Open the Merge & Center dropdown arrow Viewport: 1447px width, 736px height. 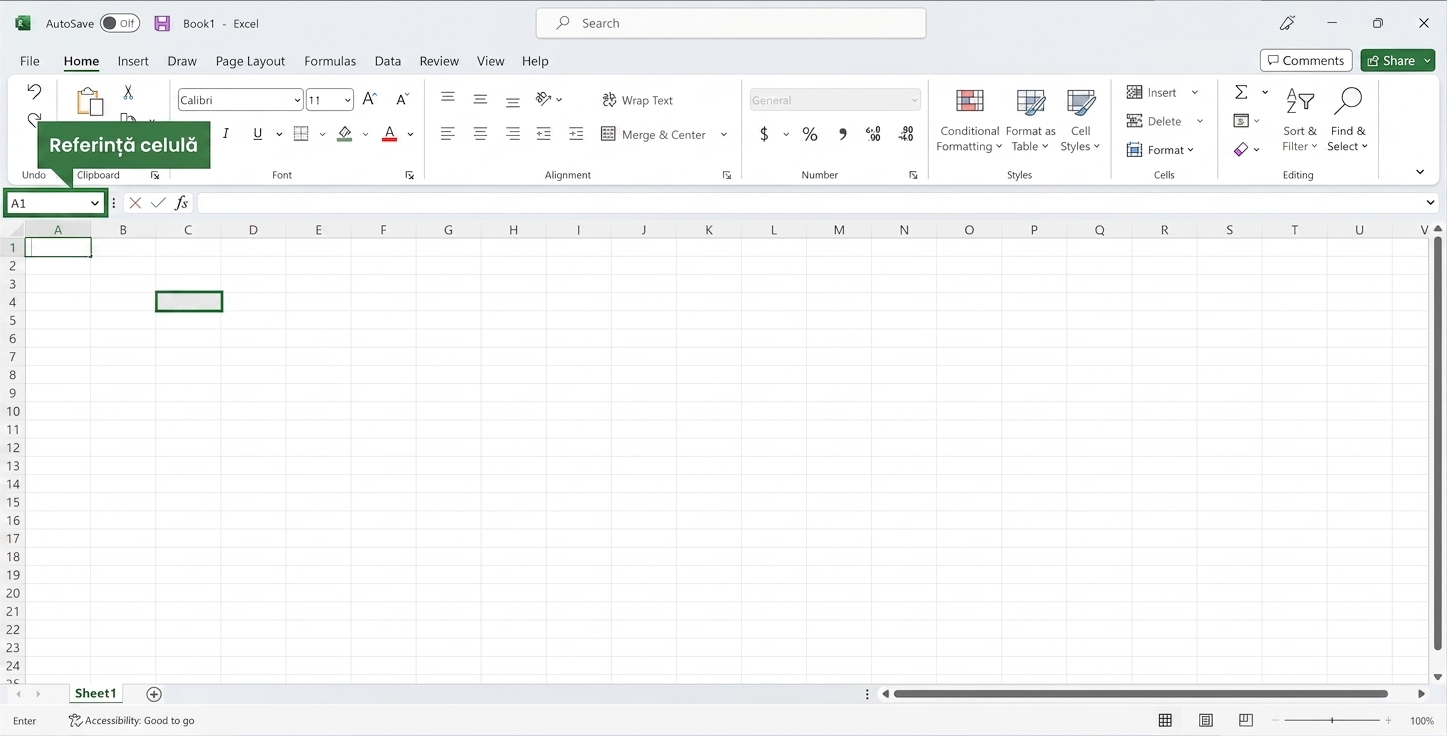pyautogui.click(x=724, y=134)
